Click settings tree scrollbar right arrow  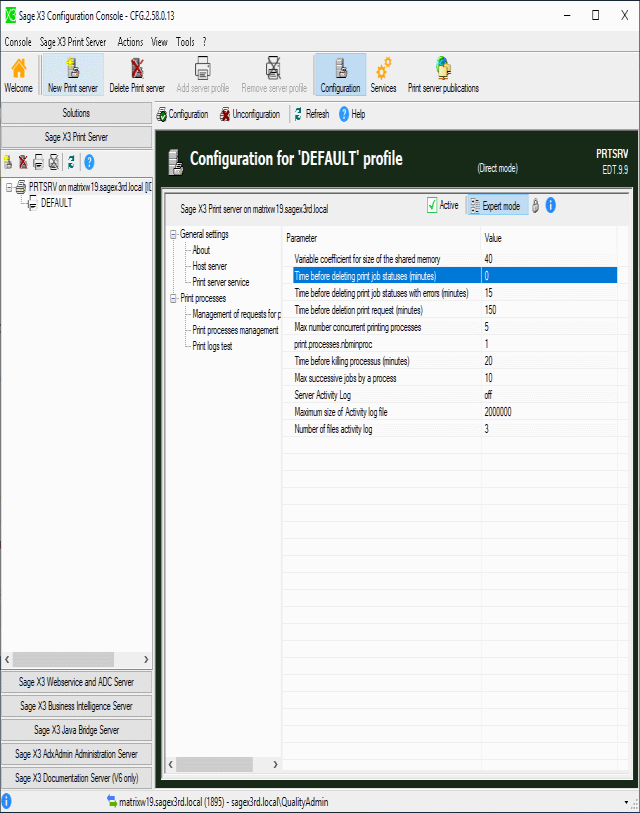pos(275,764)
